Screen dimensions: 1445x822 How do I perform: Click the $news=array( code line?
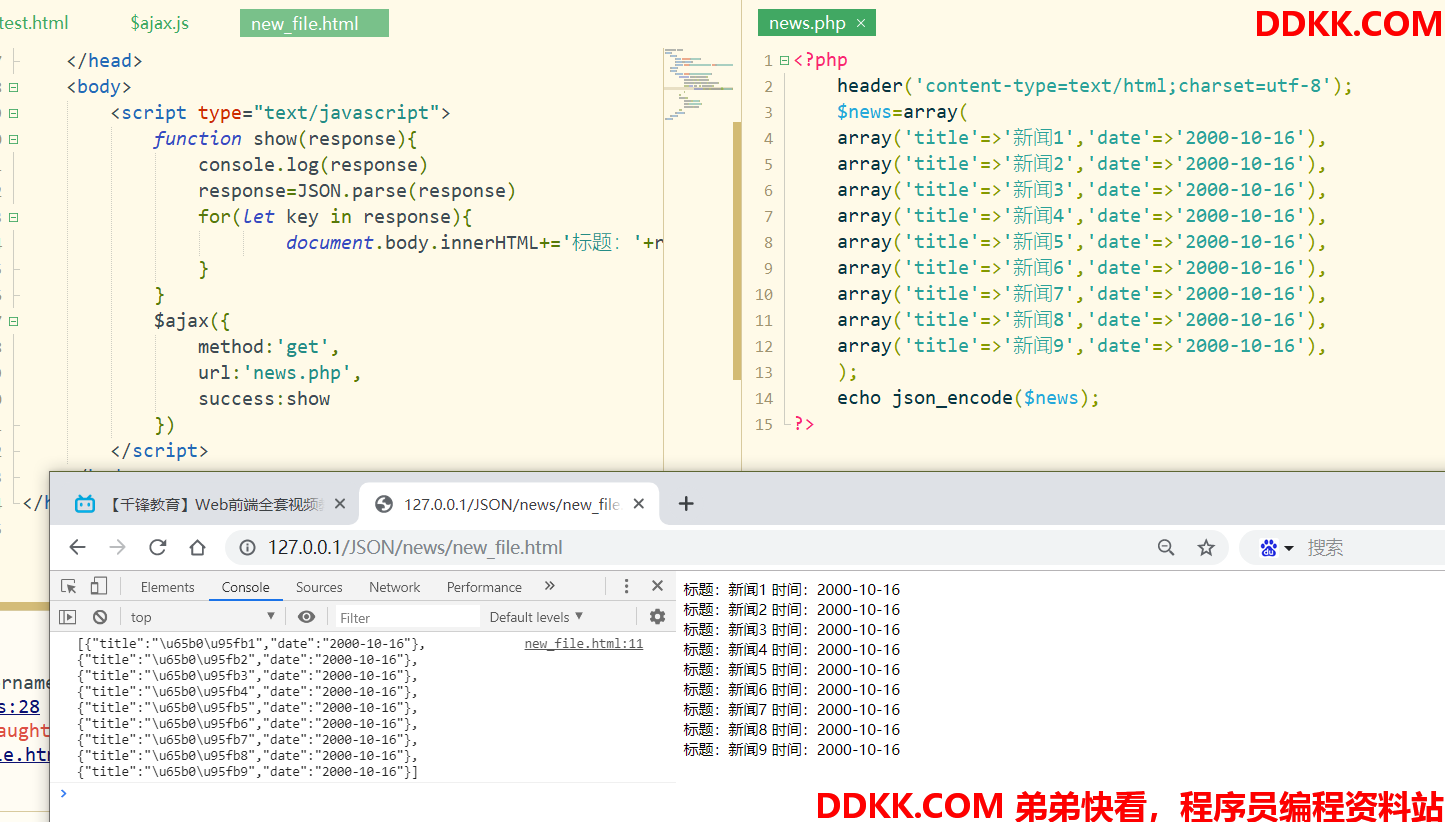[x=903, y=112]
